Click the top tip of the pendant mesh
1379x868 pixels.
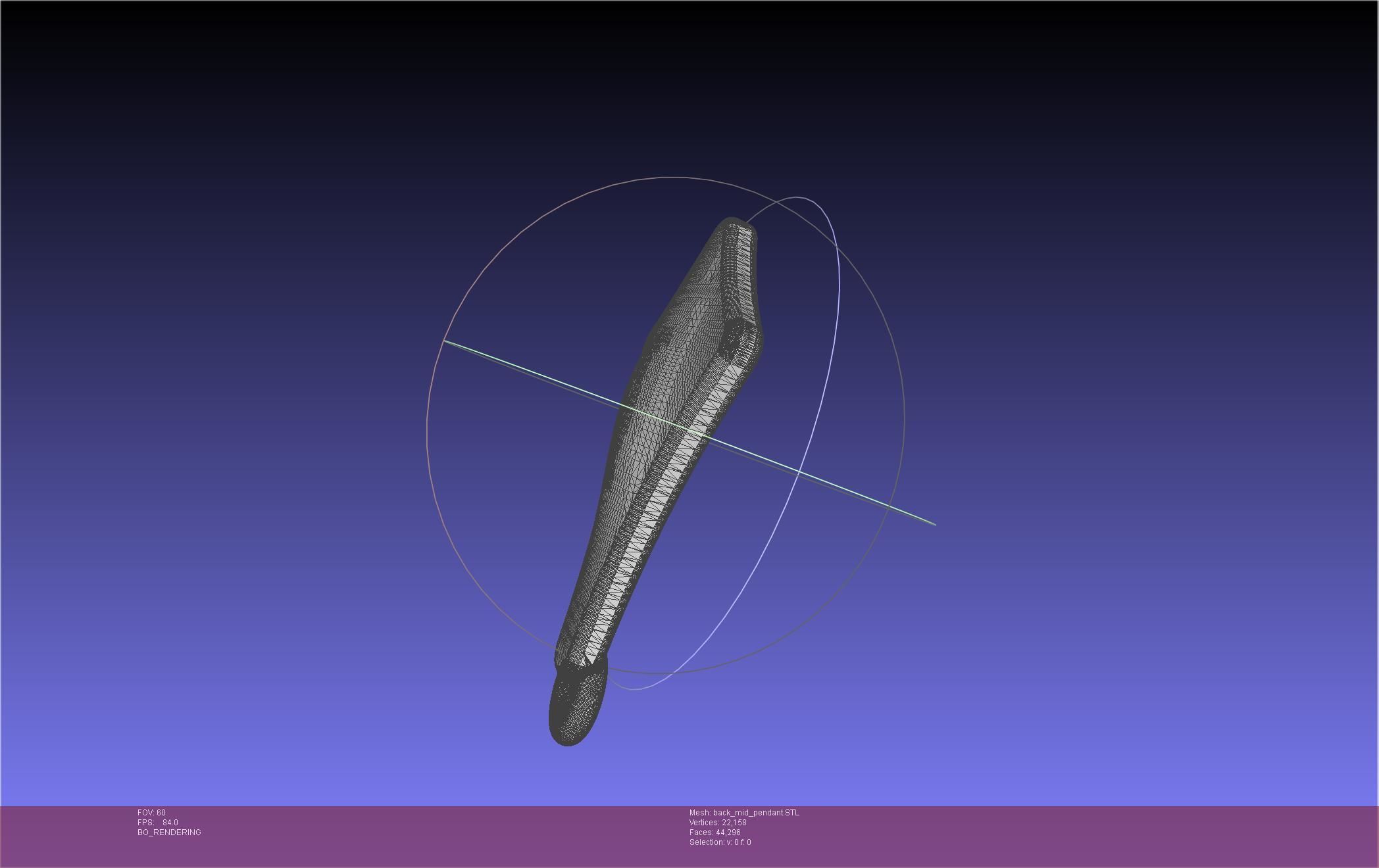pos(733,222)
